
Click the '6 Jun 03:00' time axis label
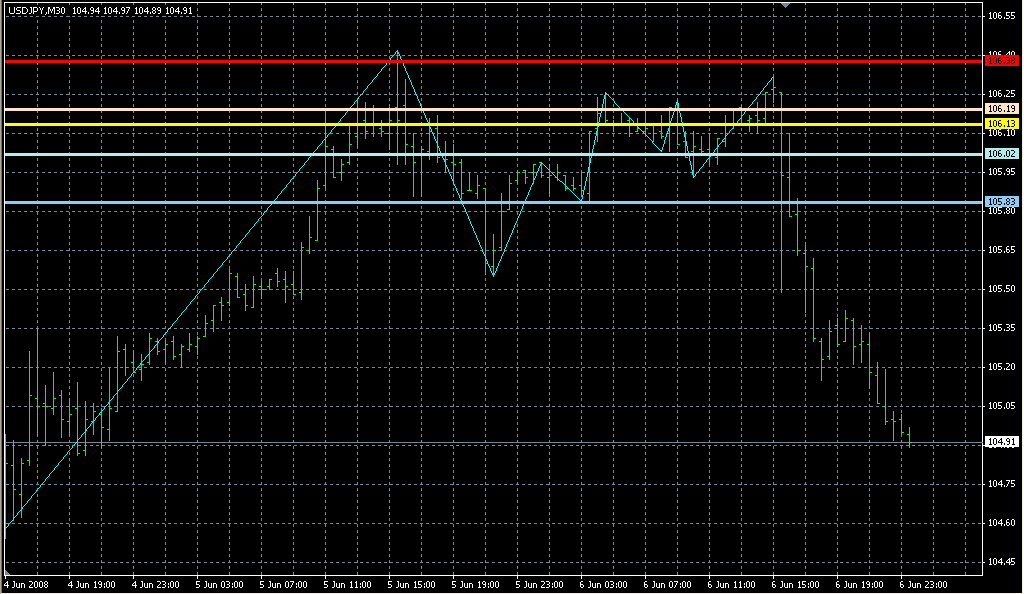click(x=603, y=583)
